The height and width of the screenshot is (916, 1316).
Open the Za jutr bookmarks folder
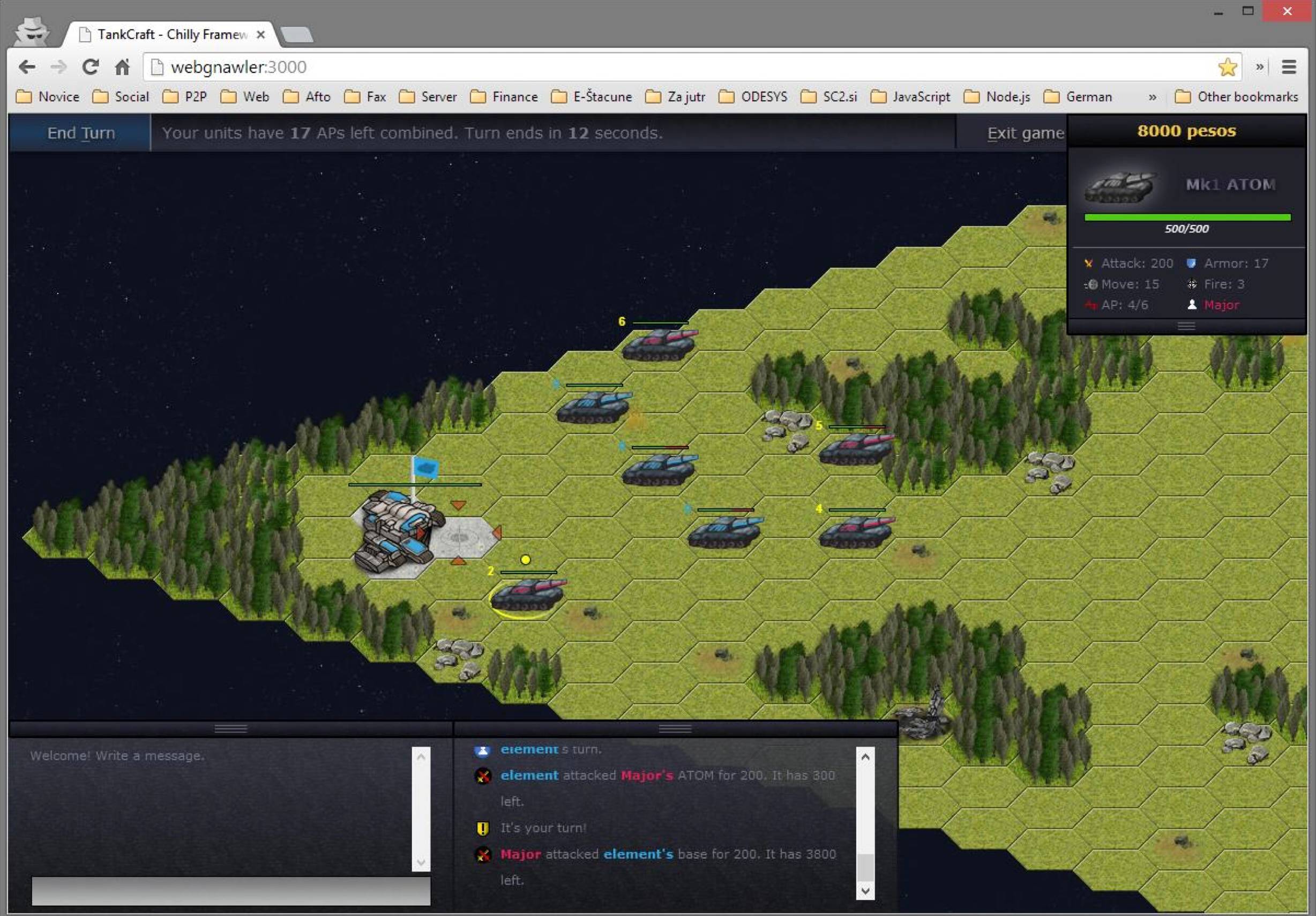pos(675,97)
